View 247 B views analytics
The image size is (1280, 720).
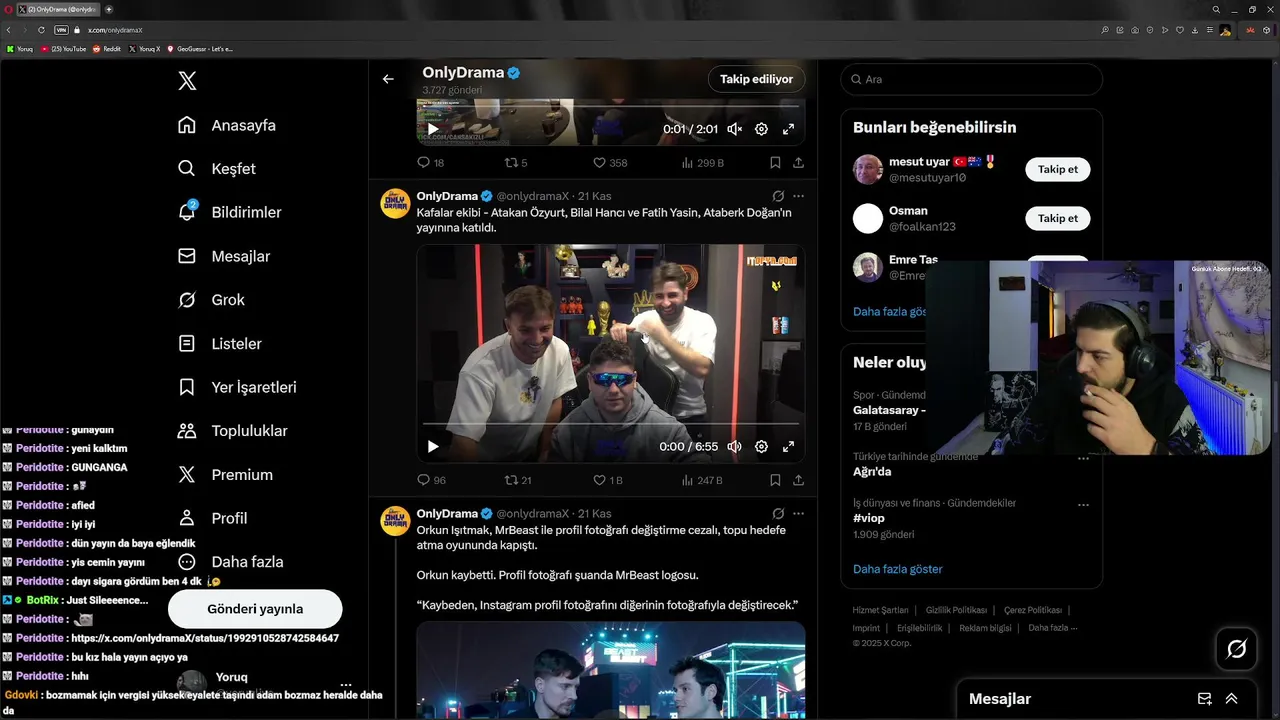pos(702,480)
